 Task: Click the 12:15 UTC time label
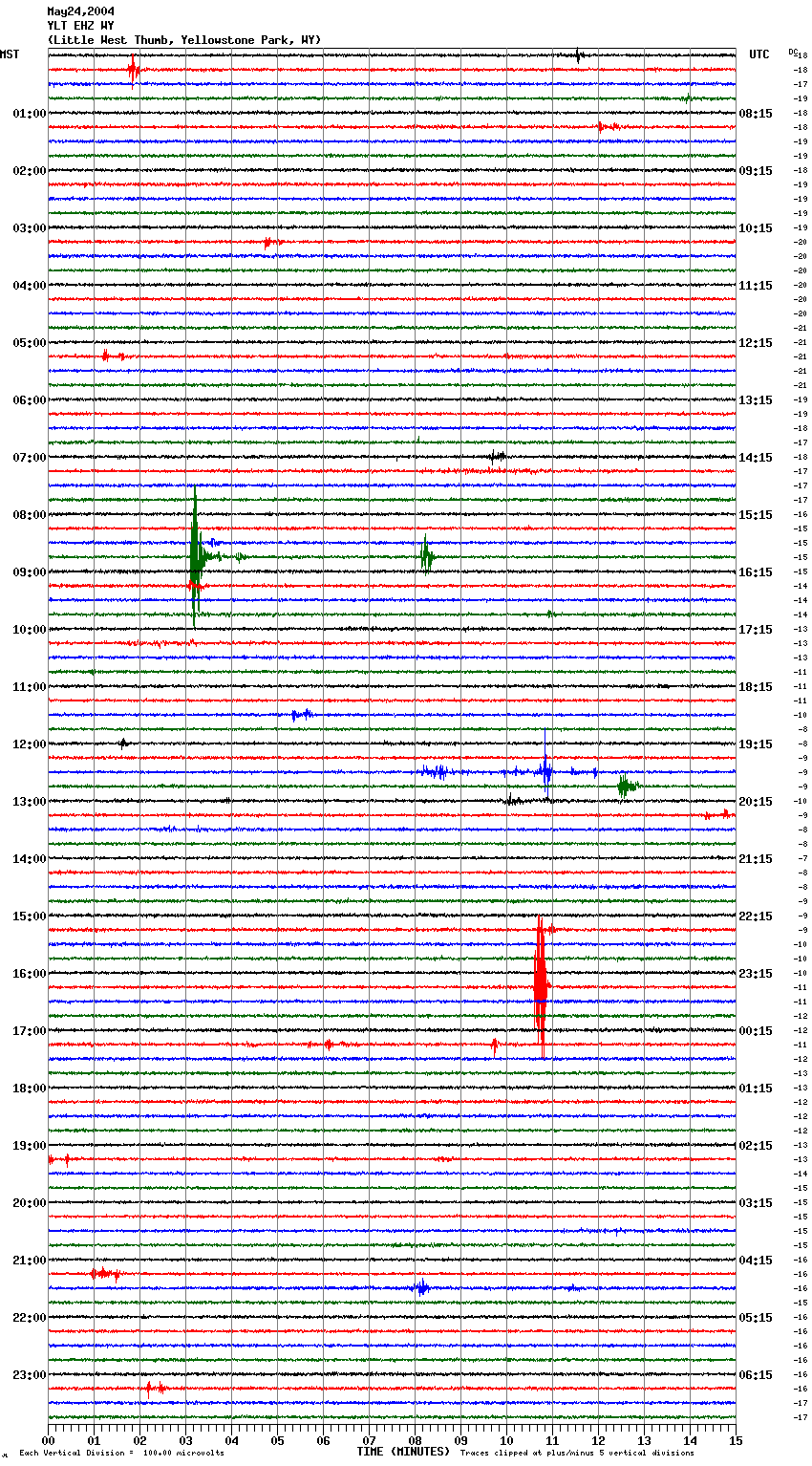click(756, 343)
